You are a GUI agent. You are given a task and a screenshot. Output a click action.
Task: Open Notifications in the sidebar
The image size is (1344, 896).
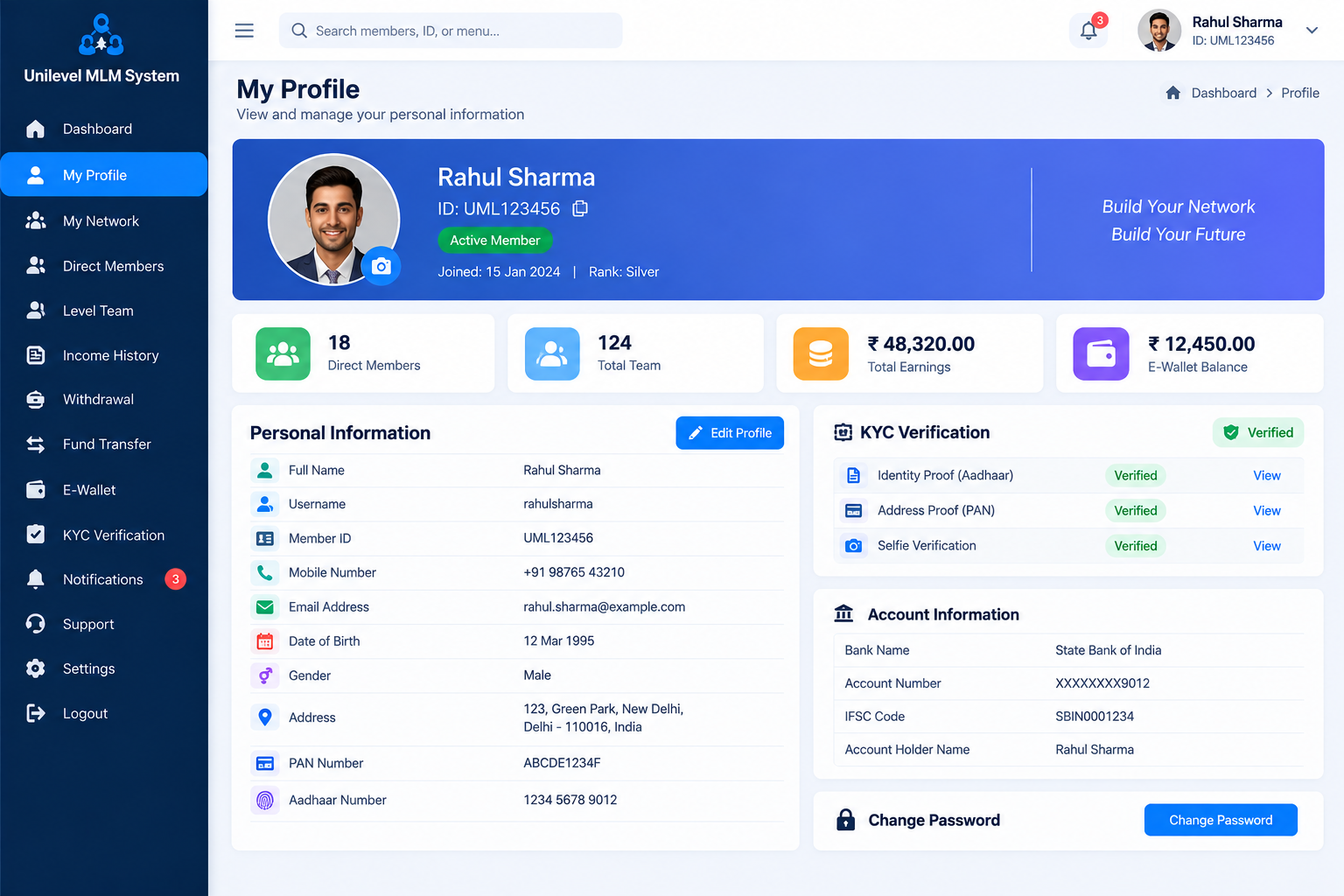(104, 579)
